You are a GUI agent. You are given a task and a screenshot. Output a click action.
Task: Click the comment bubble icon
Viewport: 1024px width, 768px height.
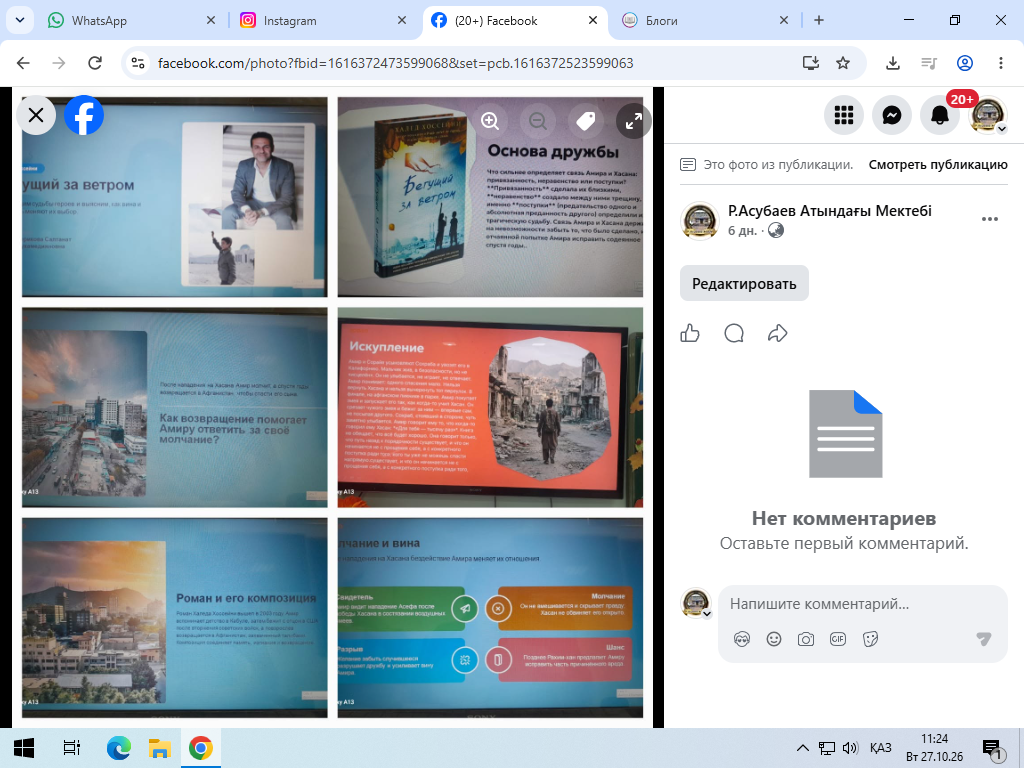[x=734, y=333]
